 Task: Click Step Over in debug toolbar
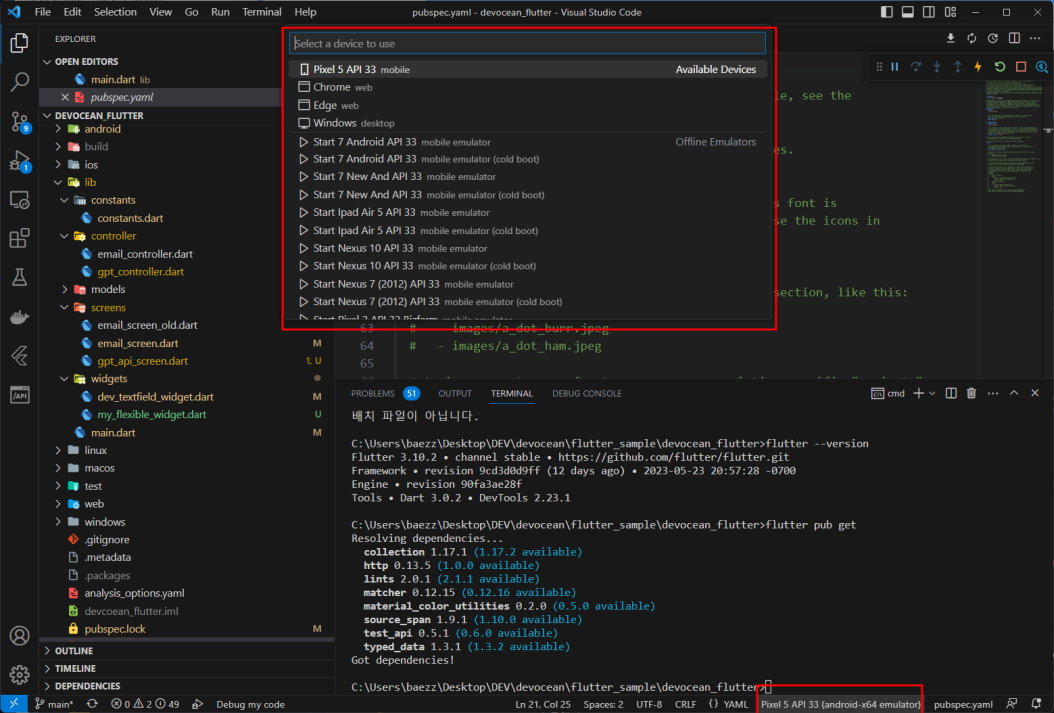[x=916, y=67]
